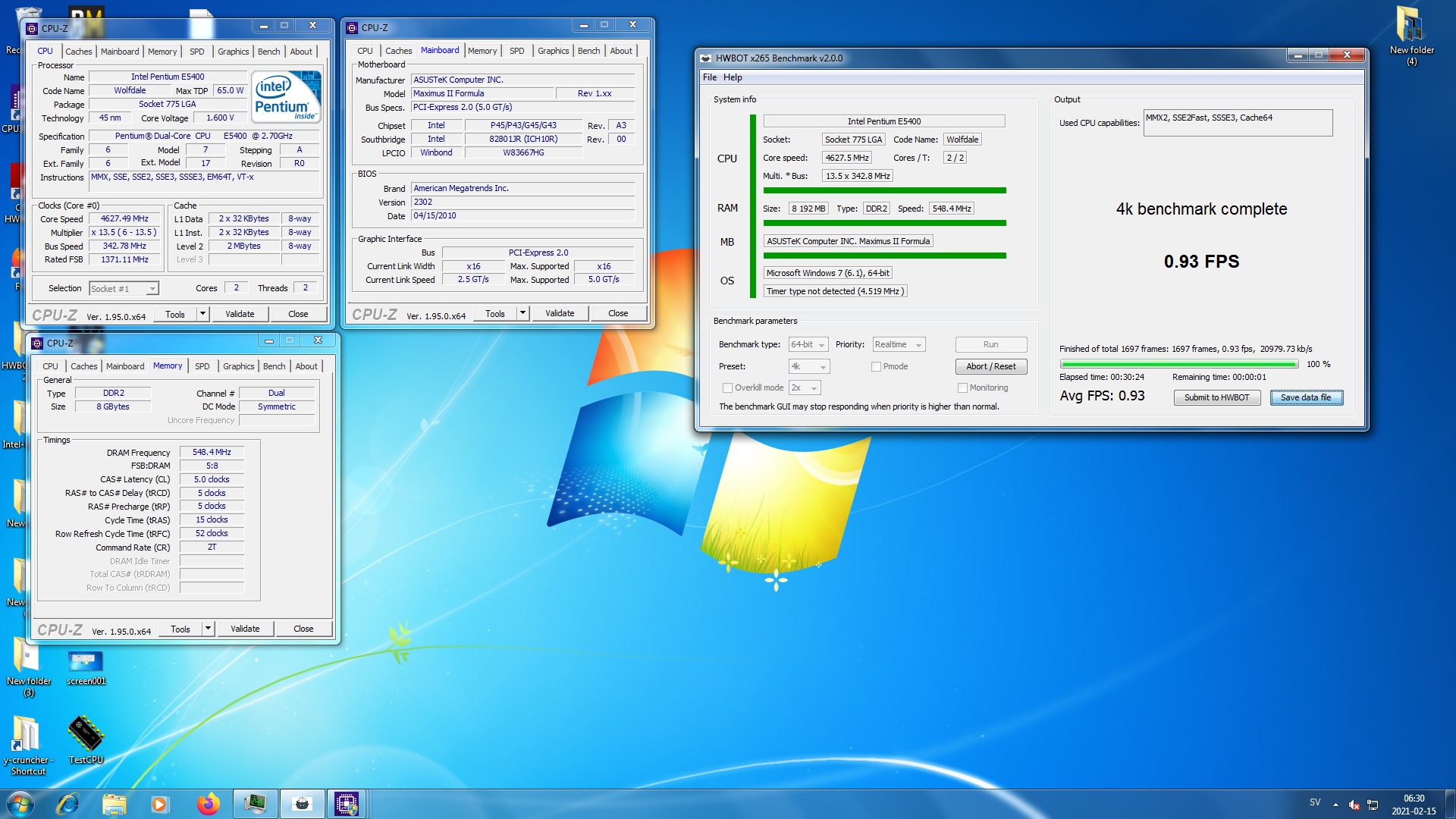Launch Windows Media Player from the taskbar
The height and width of the screenshot is (819, 1456).
[x=159, y=803]
